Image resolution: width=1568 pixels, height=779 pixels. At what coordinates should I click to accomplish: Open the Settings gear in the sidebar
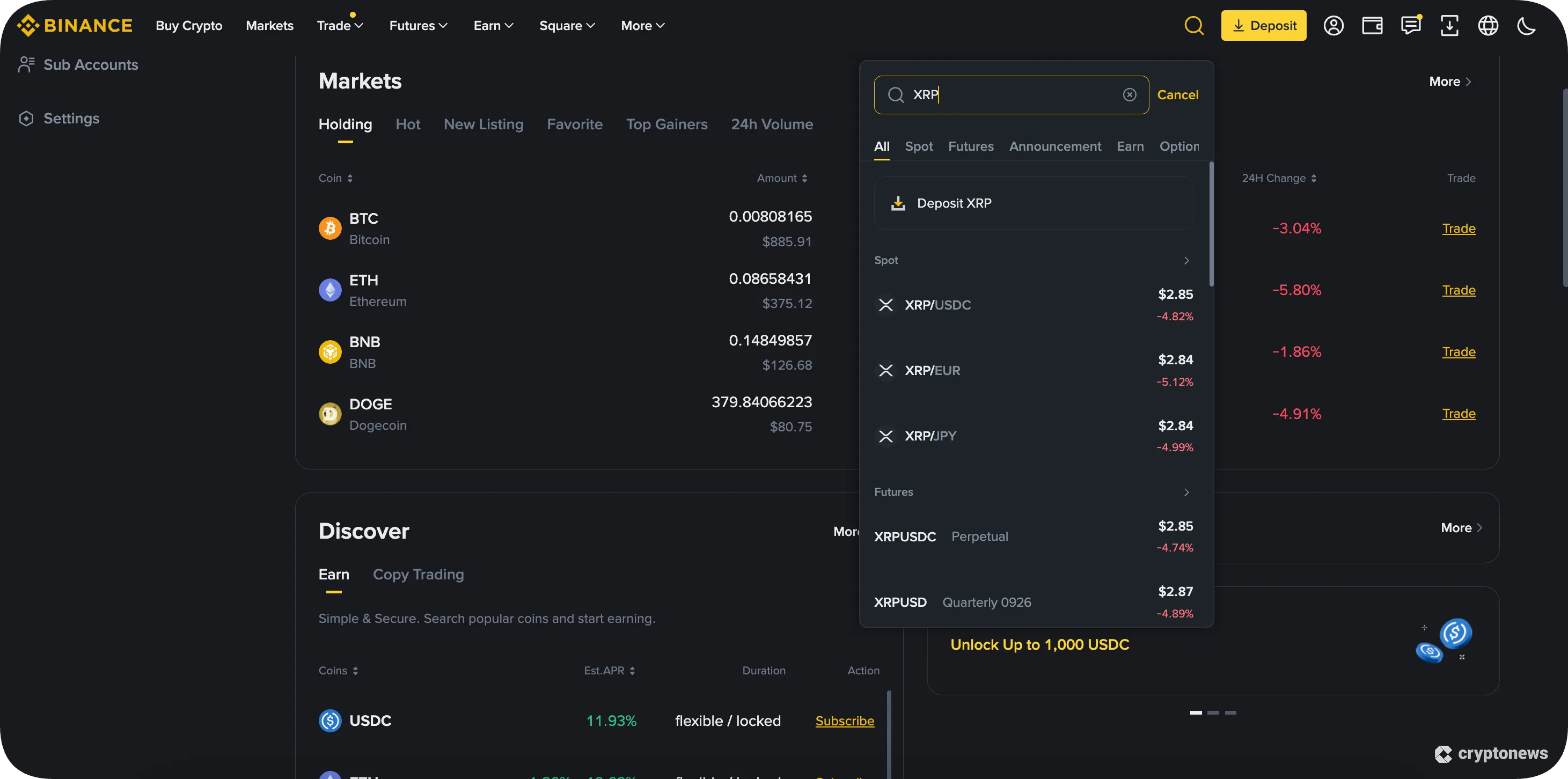click(27, 118)
